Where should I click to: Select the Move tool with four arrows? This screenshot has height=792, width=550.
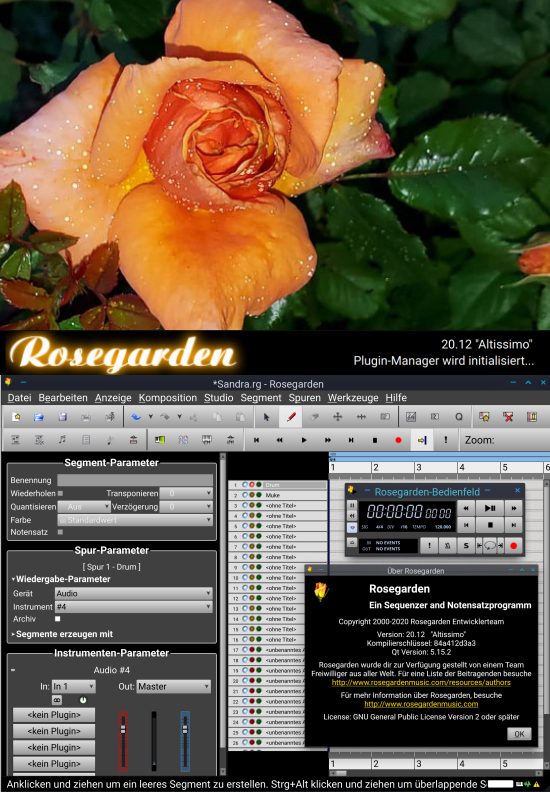337,417
